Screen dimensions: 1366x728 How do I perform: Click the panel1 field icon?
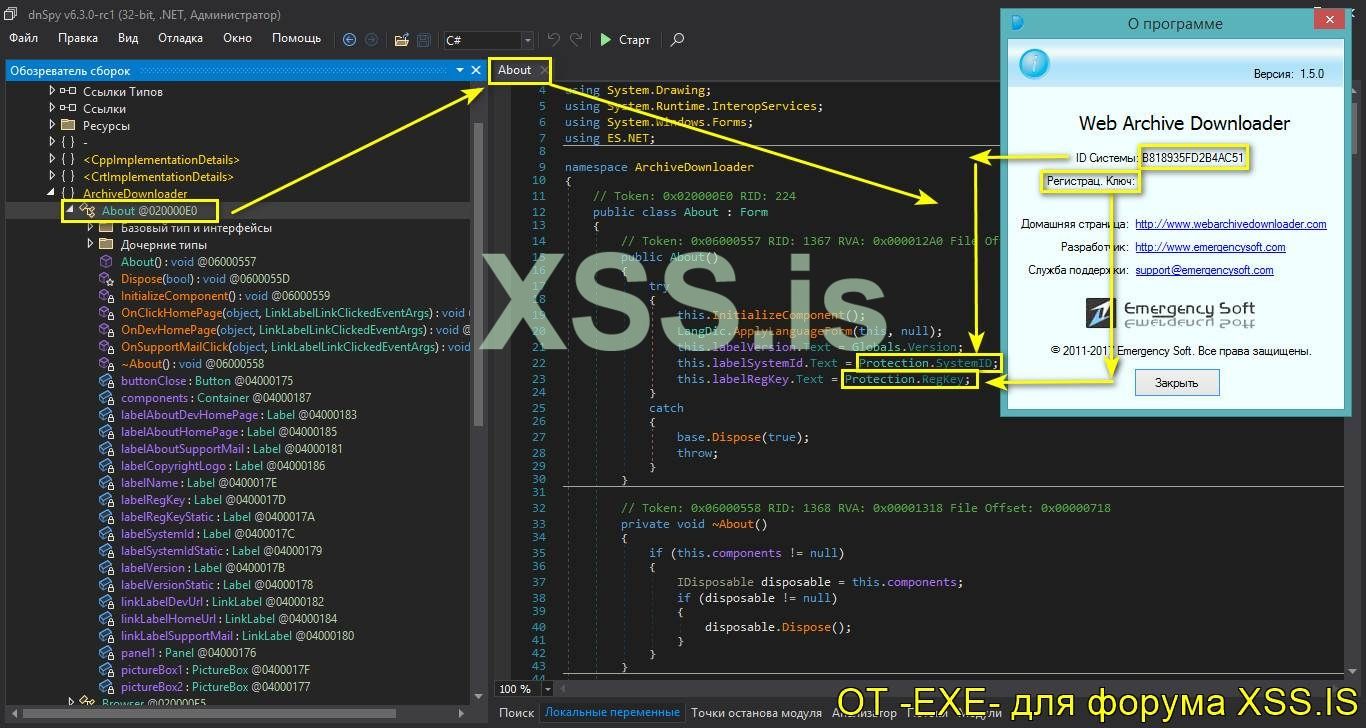click(x=106, y=653)
